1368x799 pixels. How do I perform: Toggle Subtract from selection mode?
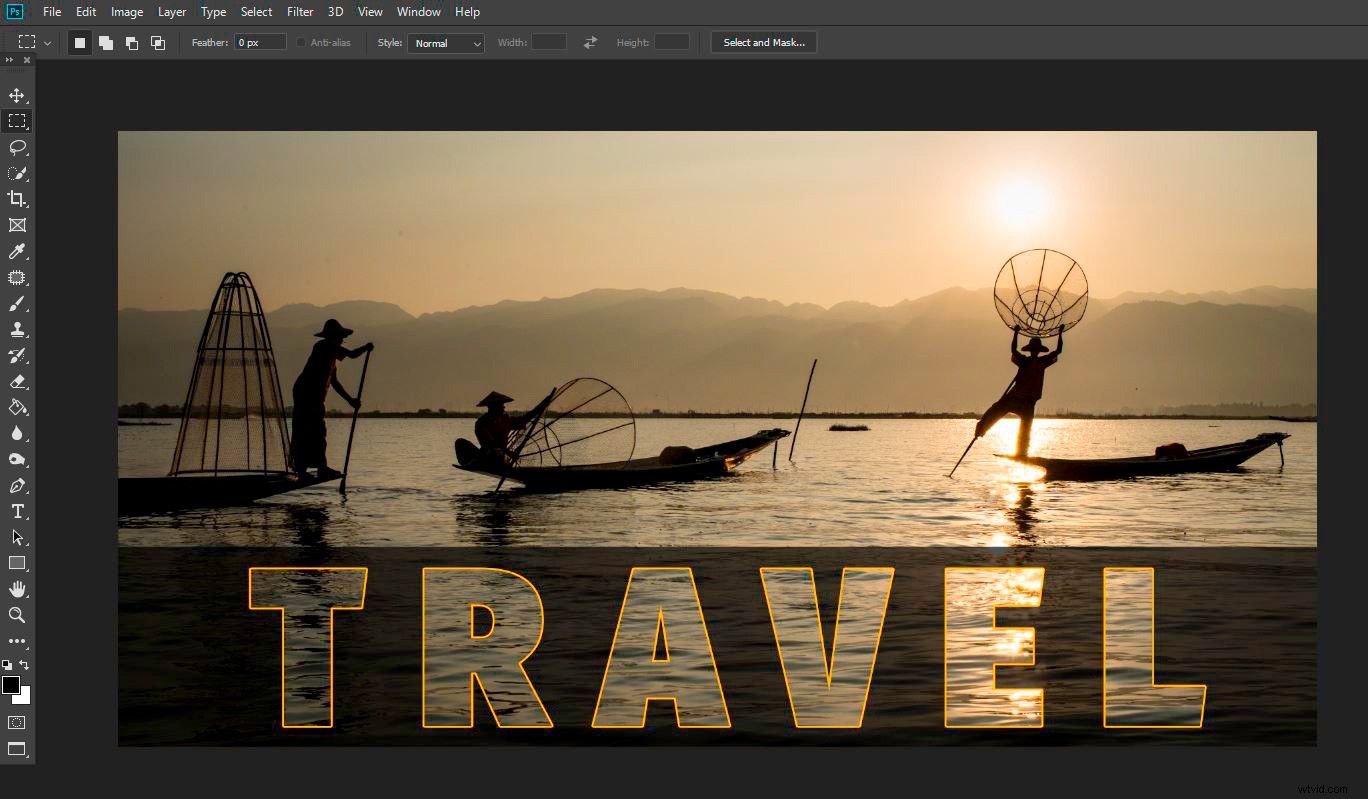132,42
